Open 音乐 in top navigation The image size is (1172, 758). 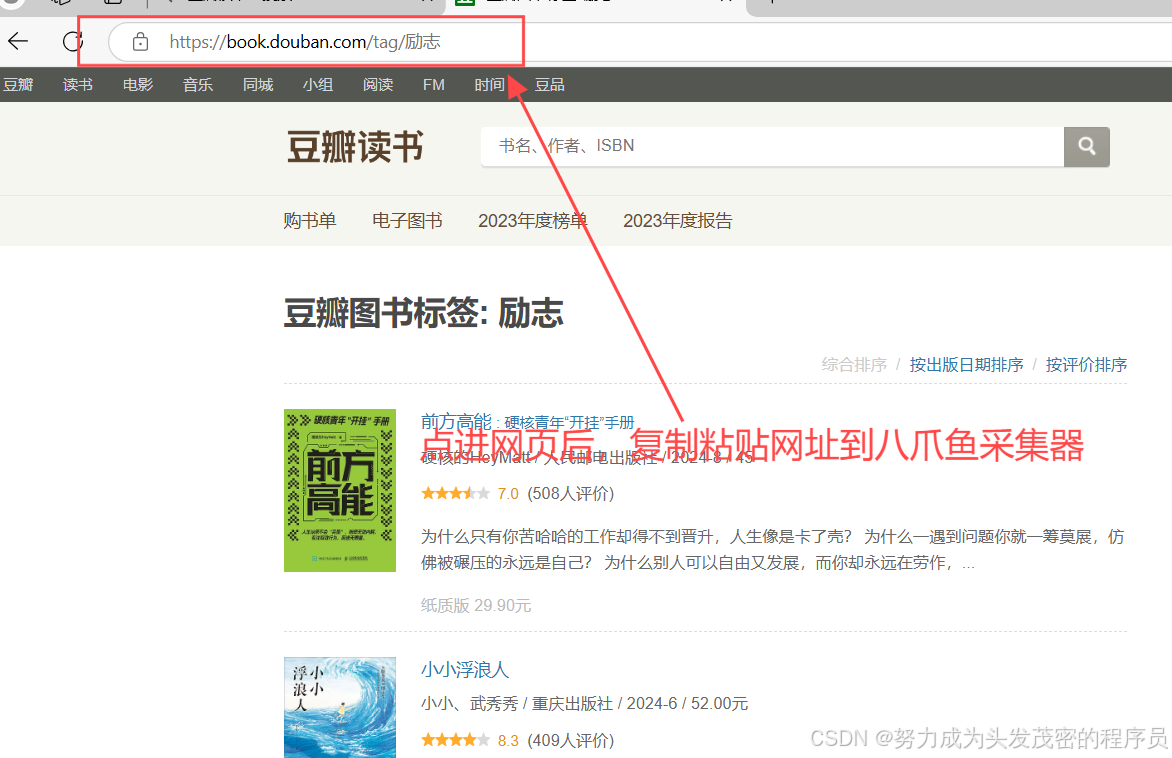(198, 84)
